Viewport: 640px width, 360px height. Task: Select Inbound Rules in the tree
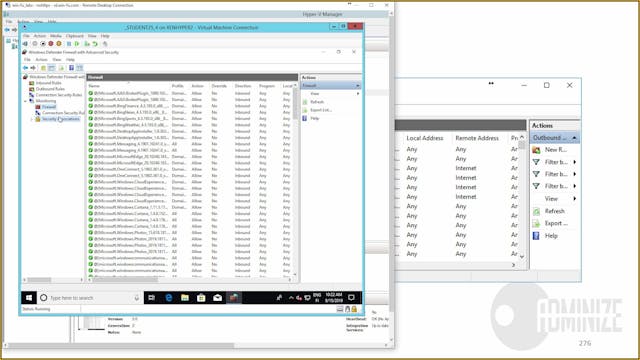(x=49, y=83)
